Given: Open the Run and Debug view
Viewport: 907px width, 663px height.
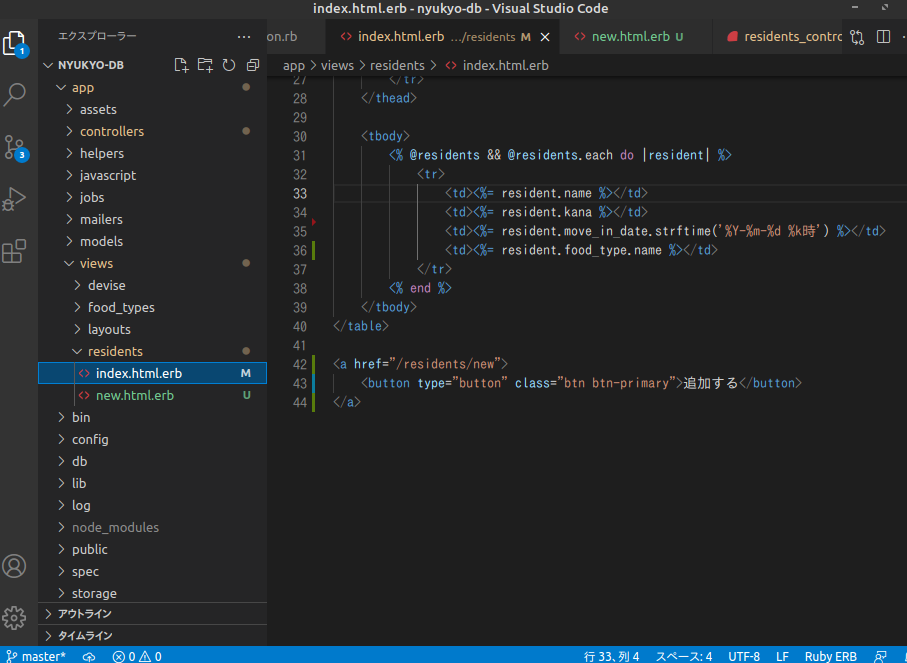Looking at the screenshot, I should 15,199.
